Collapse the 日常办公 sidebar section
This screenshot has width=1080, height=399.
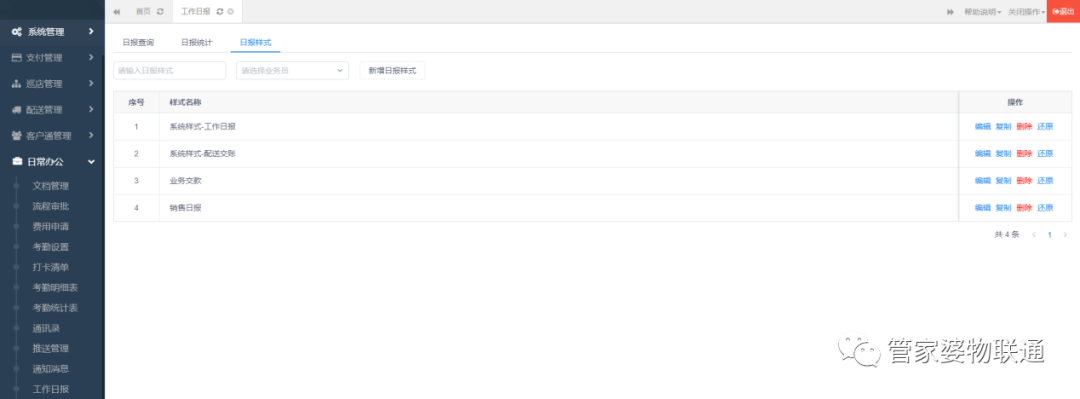91,162
